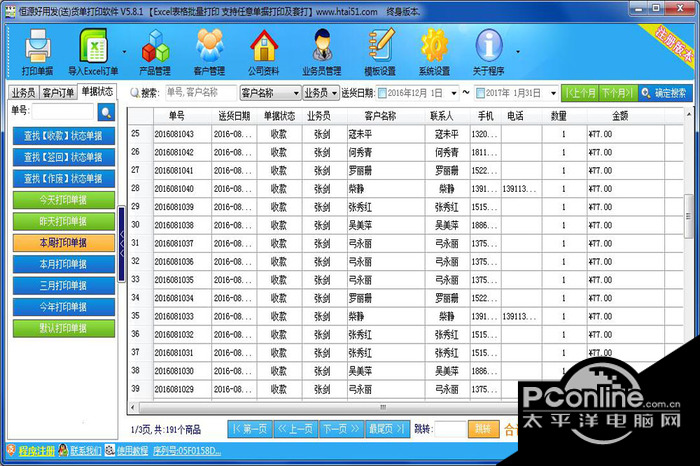Select row number 31
Image resolution: width=700 pixels, height=466 pixels.
[135, 243]
